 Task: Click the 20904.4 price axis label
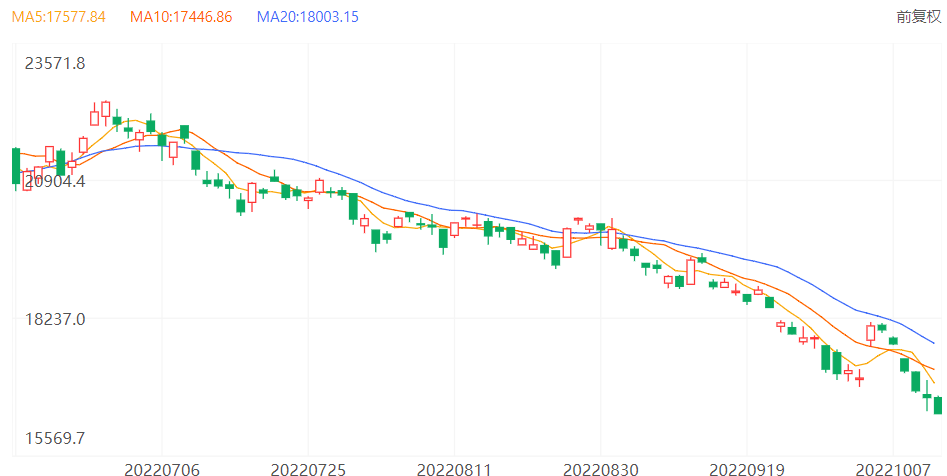tap(55, 181)
